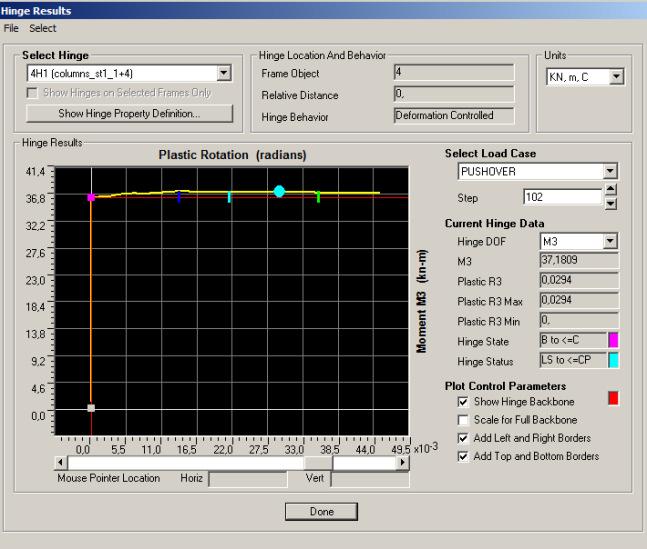Click the plot scrollbar left arrow
Image resolution: width=647 pixels, height=549 pixels.
tap(61, 462)
